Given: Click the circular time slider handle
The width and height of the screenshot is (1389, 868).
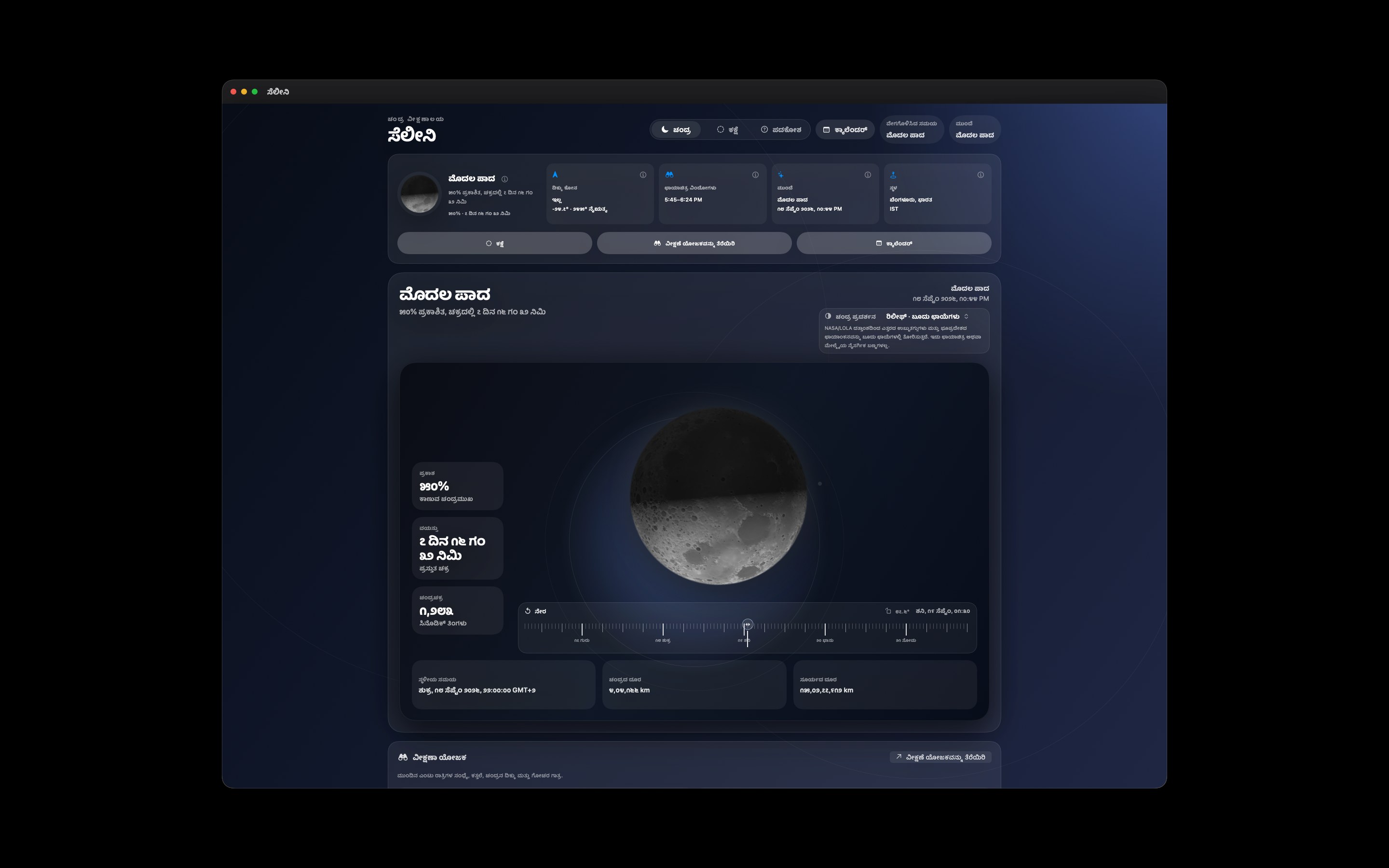Looking at the screenshot, I should (x=747, y=624).
